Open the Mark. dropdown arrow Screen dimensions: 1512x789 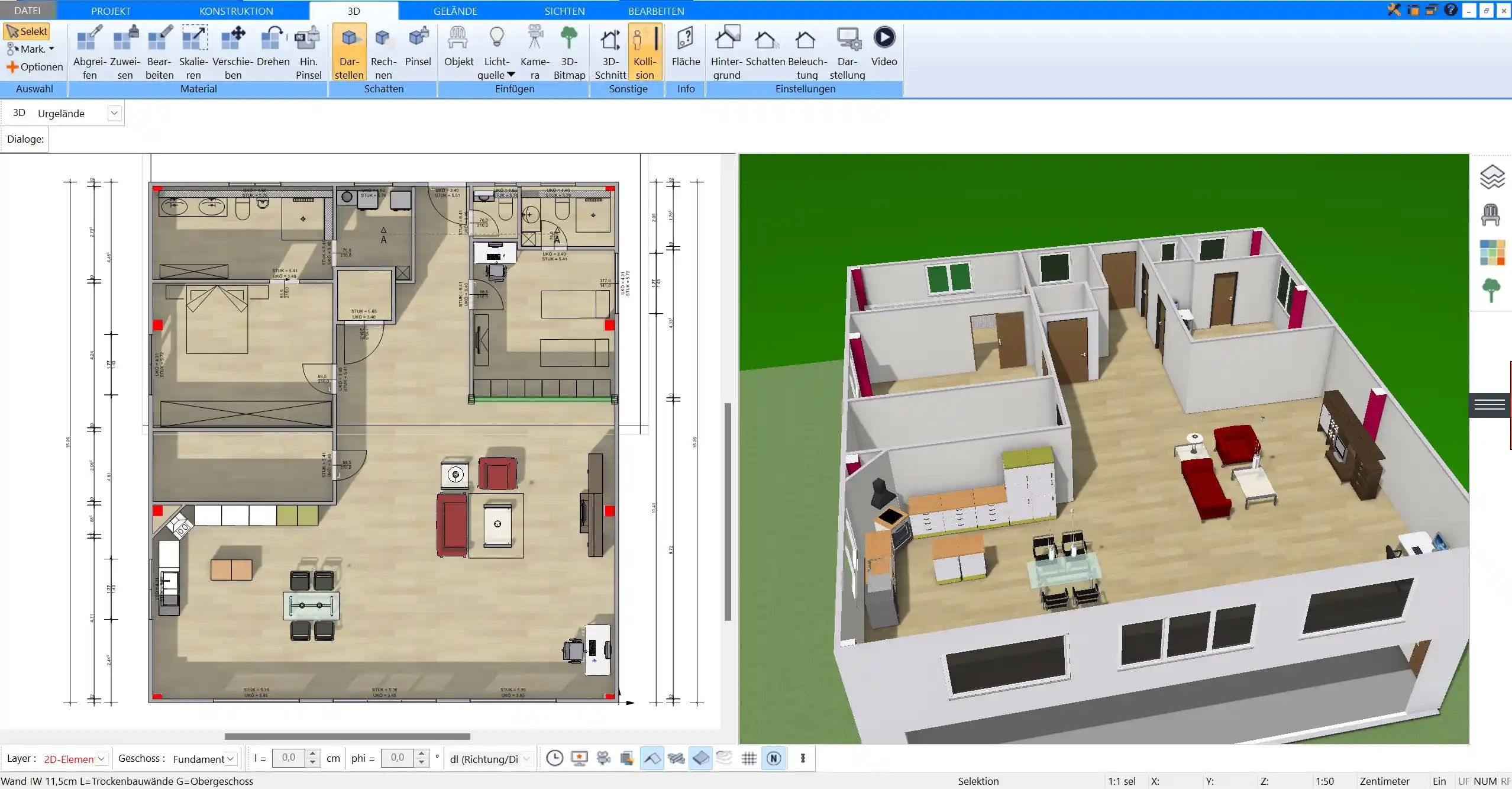[51, 49]
